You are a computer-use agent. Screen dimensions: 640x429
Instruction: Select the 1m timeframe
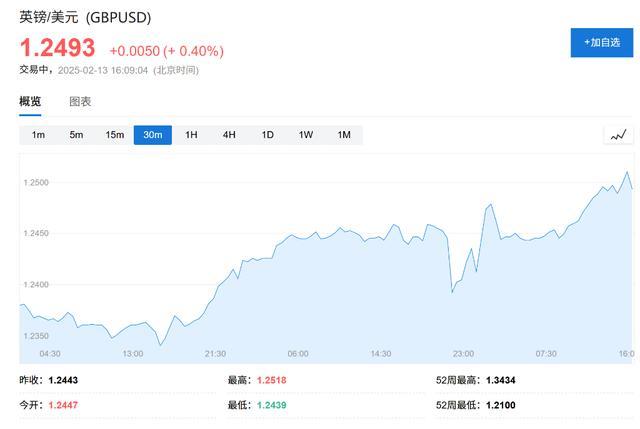tap(38, 135)
